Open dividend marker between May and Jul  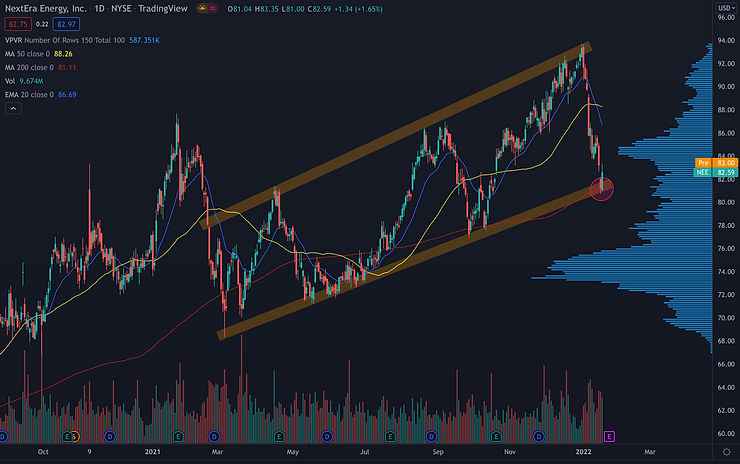327,437
